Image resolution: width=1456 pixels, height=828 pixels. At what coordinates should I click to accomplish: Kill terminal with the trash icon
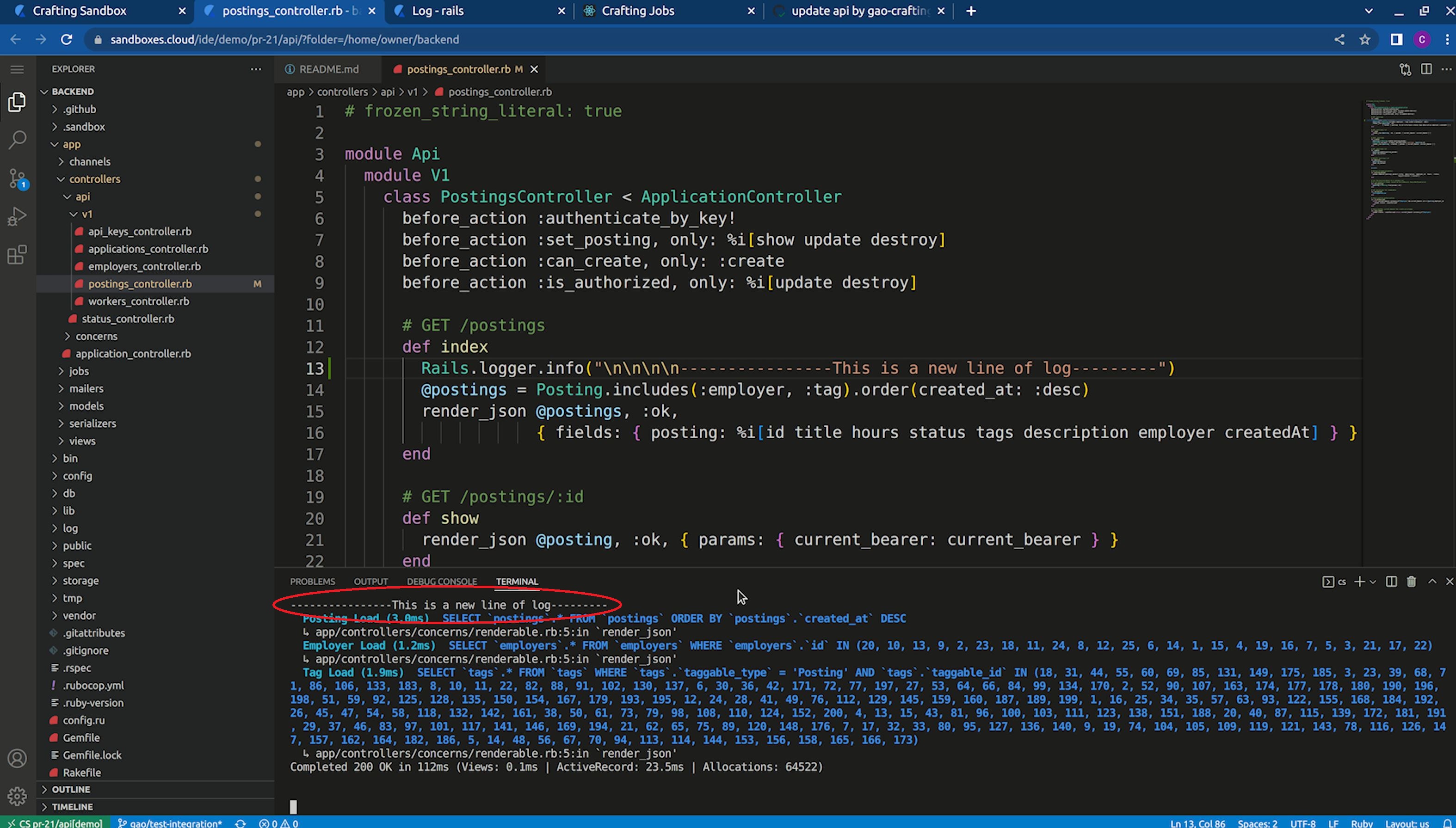point(1411,581)
